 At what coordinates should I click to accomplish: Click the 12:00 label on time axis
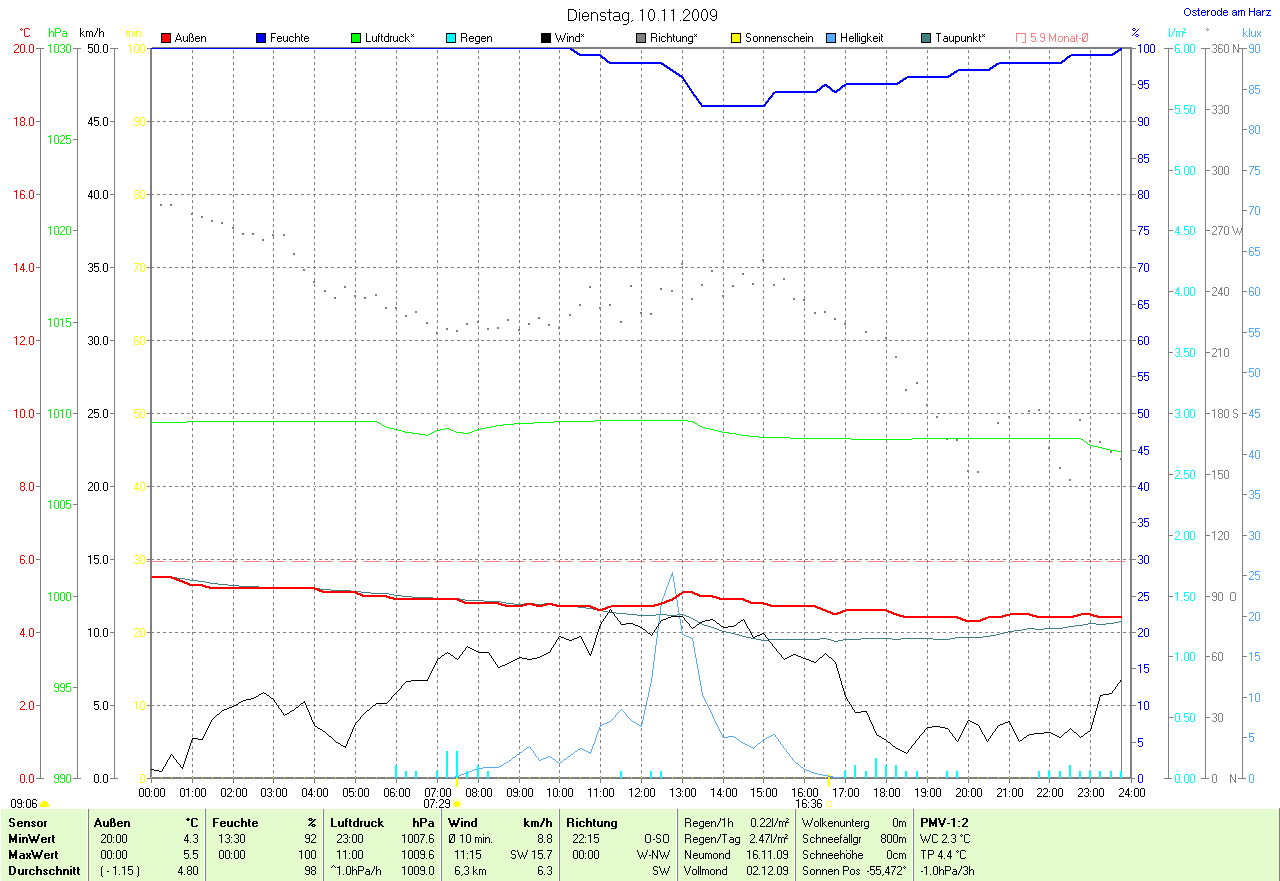(x=641, y=792)
